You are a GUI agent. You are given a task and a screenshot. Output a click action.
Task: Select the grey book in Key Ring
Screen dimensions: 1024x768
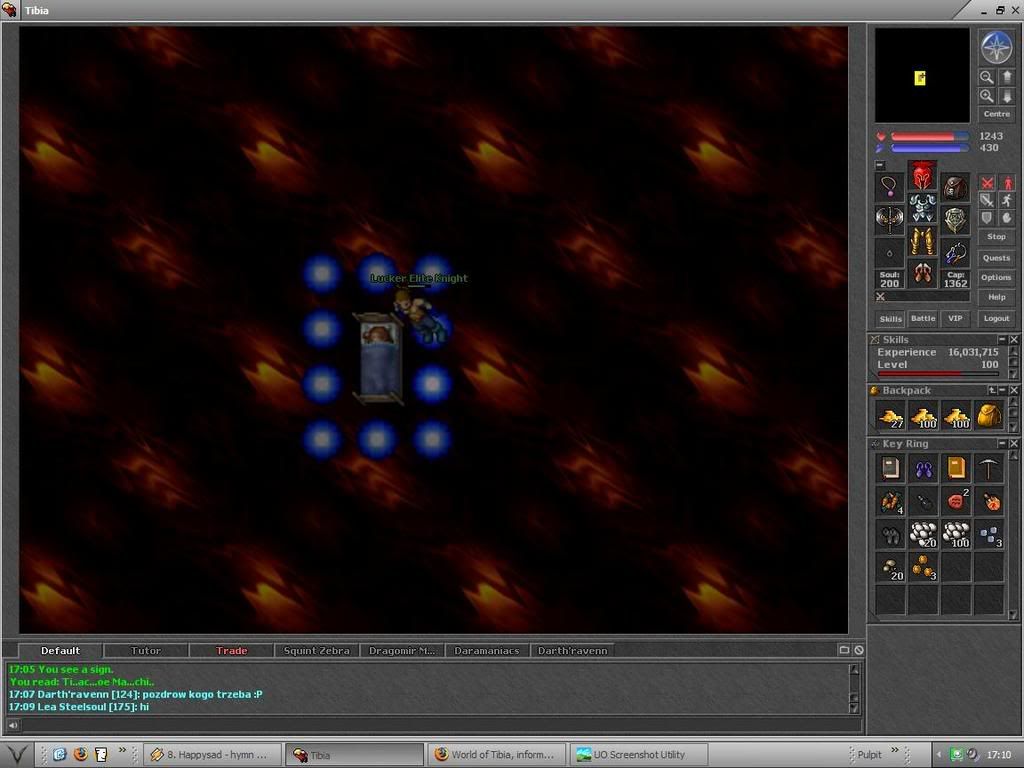(x=891, y=468)
